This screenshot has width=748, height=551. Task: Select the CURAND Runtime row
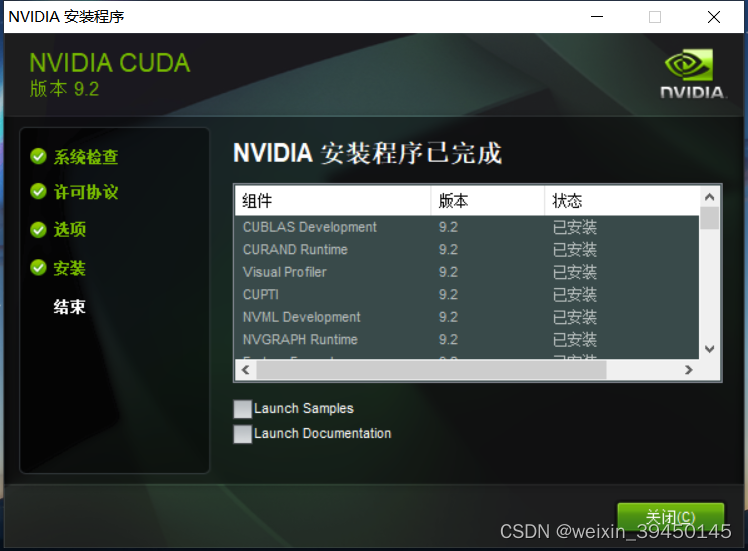pos(468,250)
